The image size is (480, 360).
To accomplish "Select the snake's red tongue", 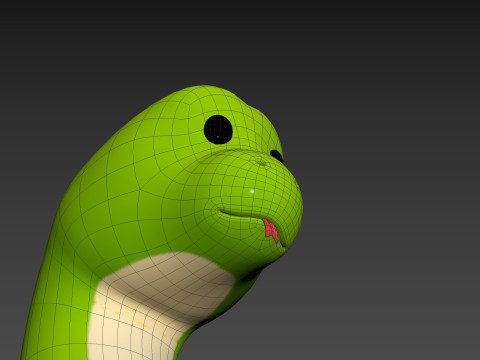I will click(270, 230).
